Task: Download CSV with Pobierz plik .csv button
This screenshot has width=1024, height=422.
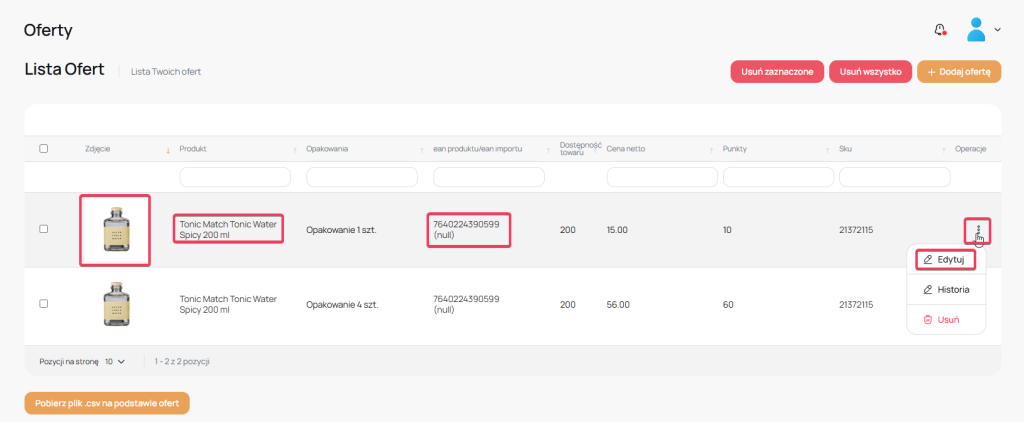Action: (107, 403)
